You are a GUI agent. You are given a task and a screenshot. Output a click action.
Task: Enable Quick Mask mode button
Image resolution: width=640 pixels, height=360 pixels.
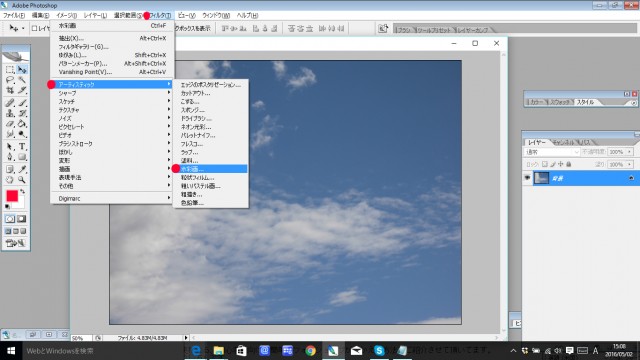[21, 219]
